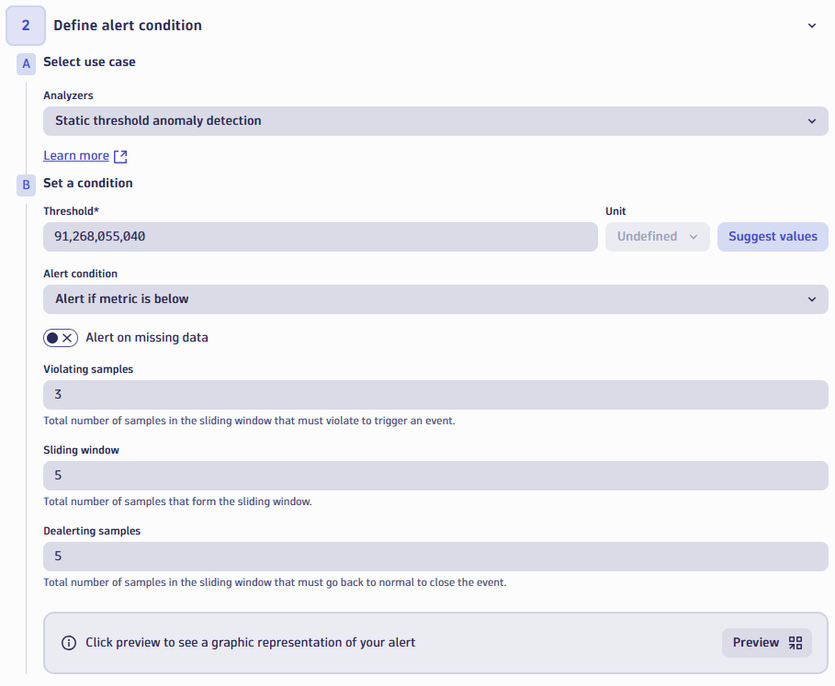
Task: Open the Alert condition dropdown
Action: (435, 299)
